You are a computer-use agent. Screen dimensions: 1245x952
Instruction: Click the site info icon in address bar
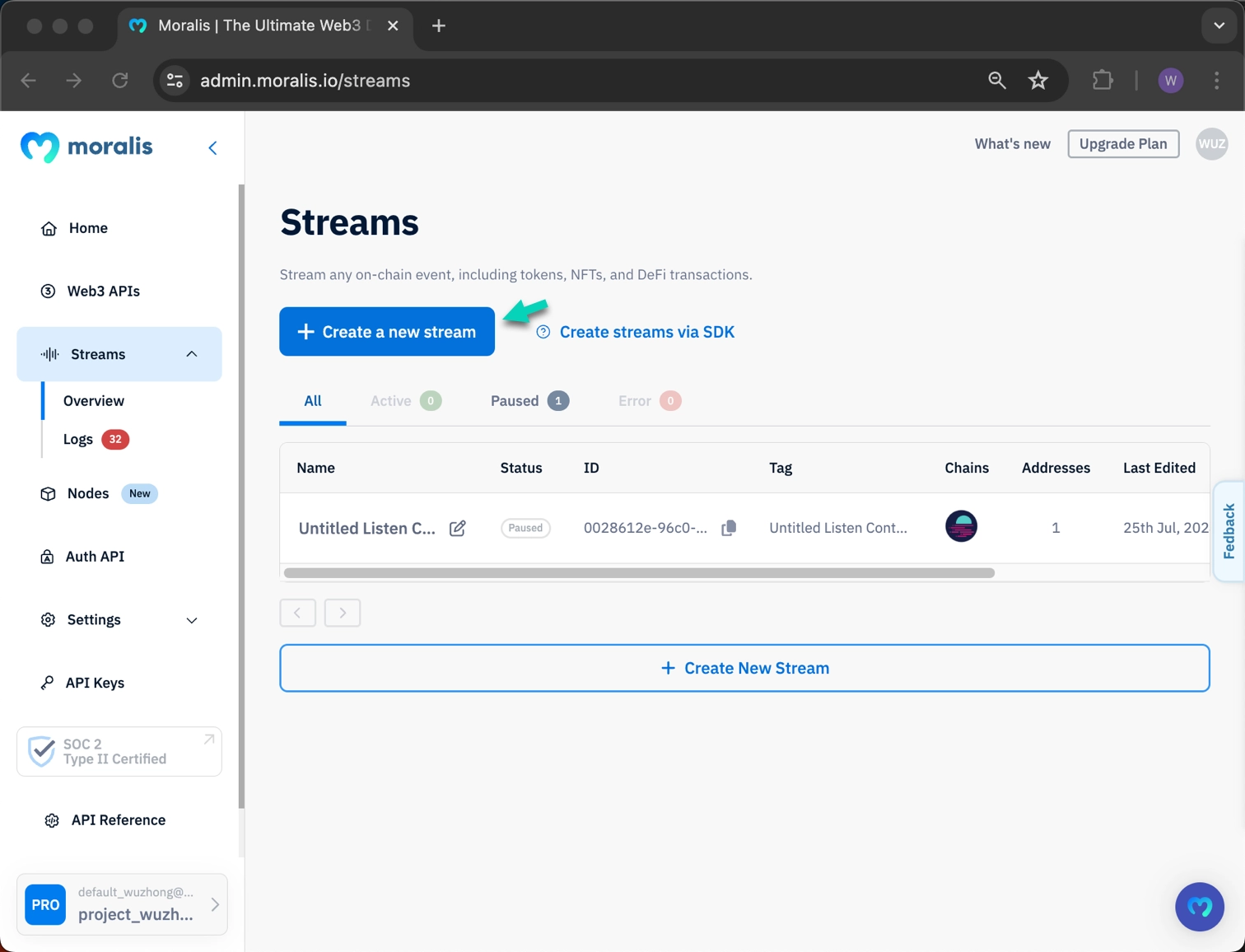(x=175, y=81)
